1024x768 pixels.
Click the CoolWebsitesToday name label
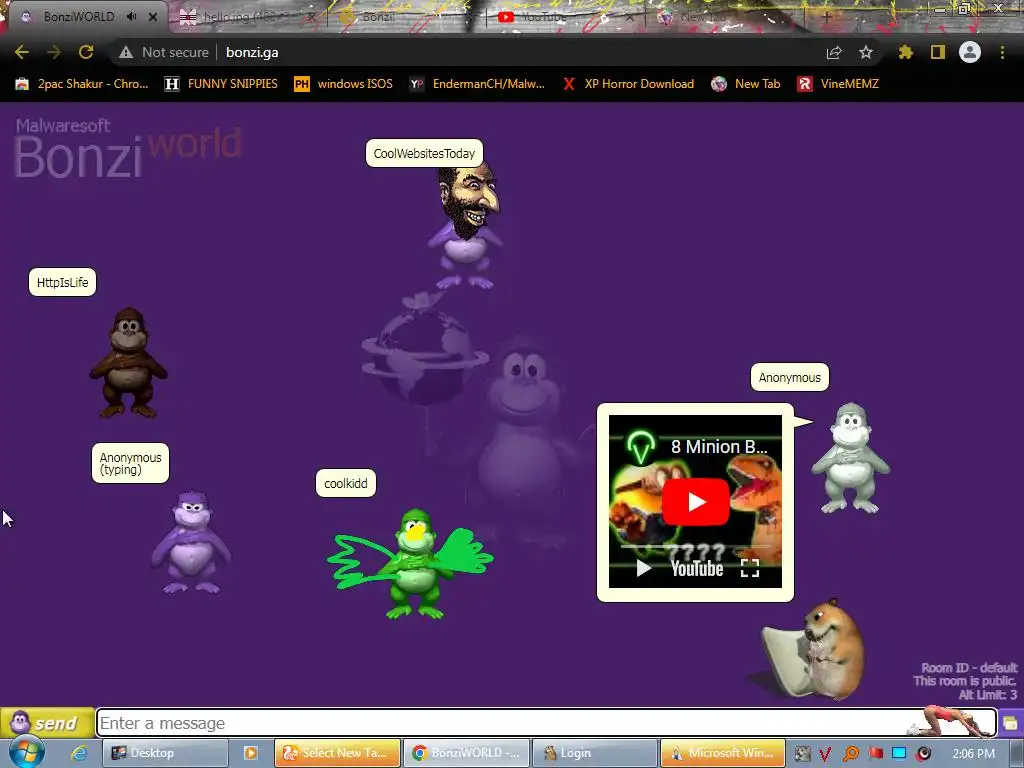tap(424, 153)
